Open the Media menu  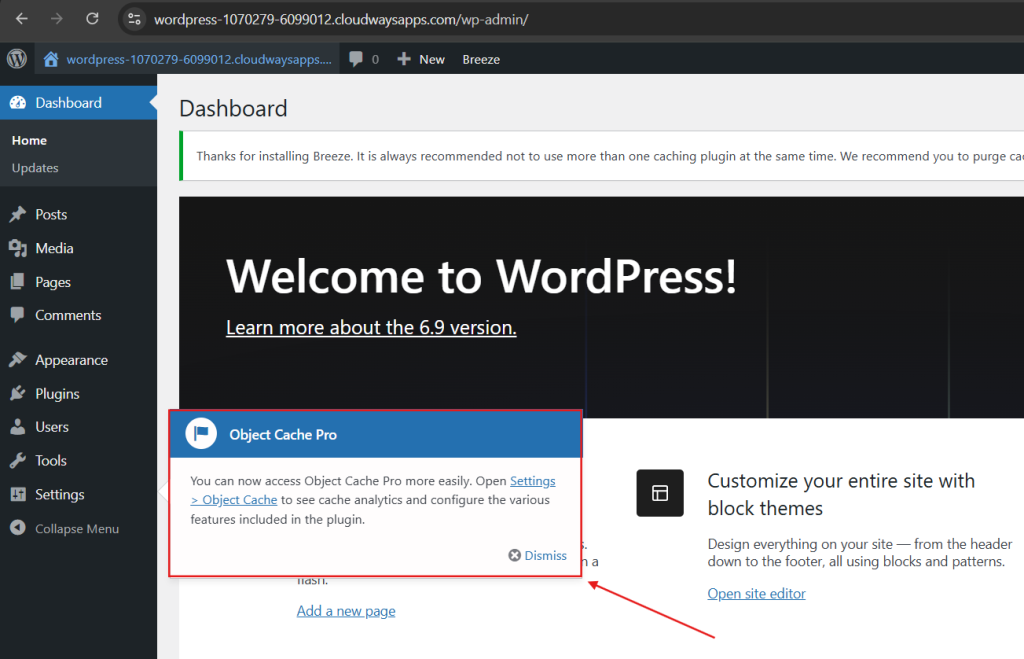(x=54, y=248)
